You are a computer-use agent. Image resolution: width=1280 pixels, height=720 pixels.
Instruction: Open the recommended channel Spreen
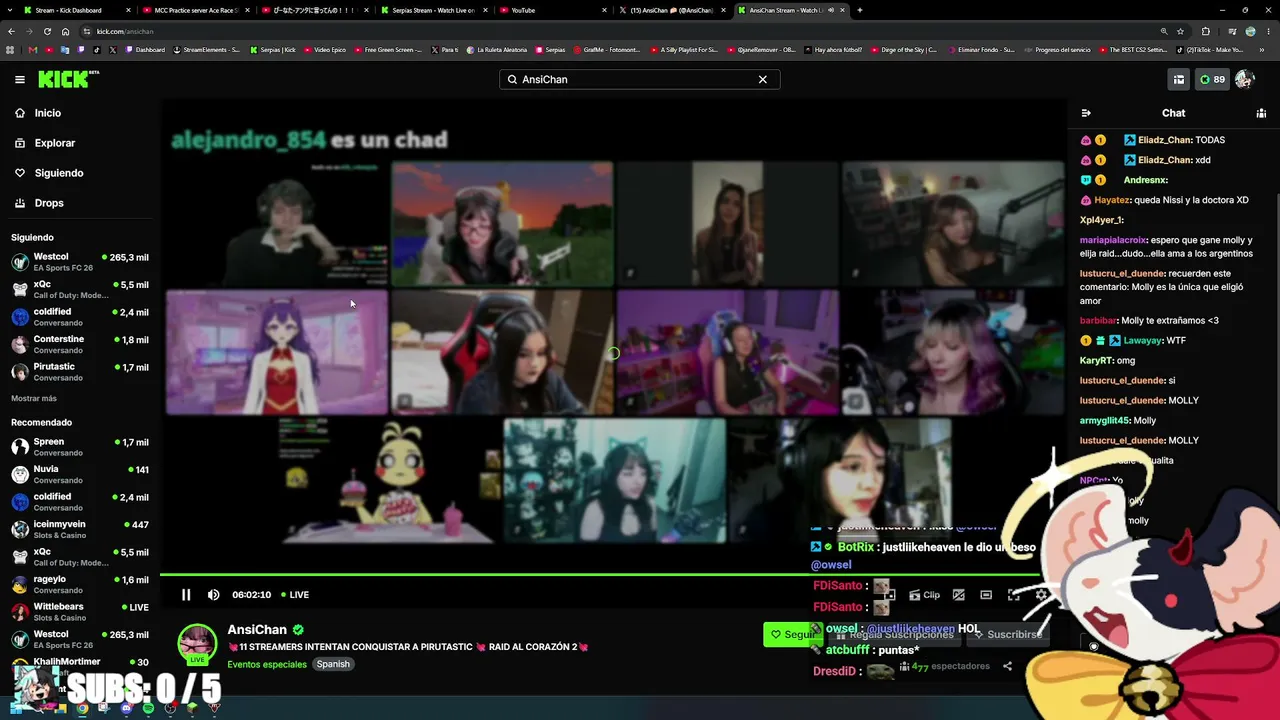click(x=80, y=447)
